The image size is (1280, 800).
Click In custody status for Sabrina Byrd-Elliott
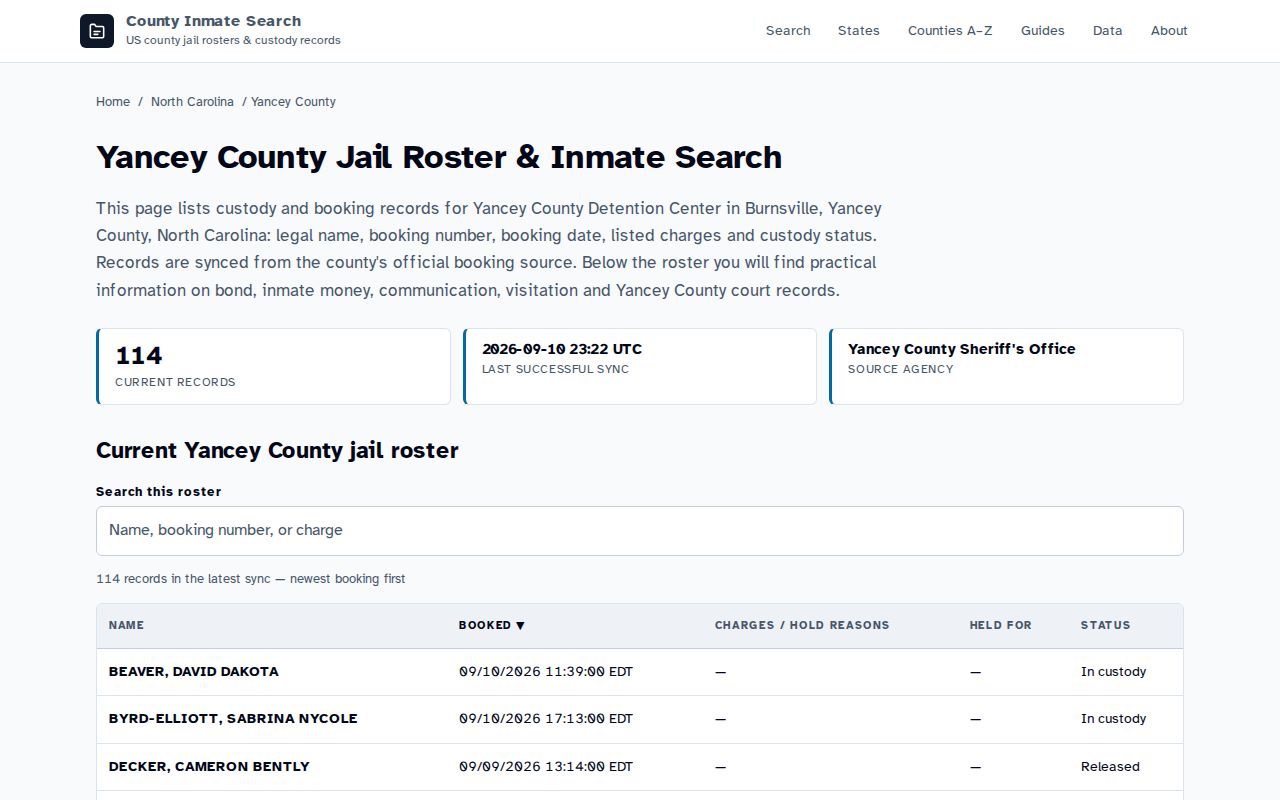pos(1113,719)
